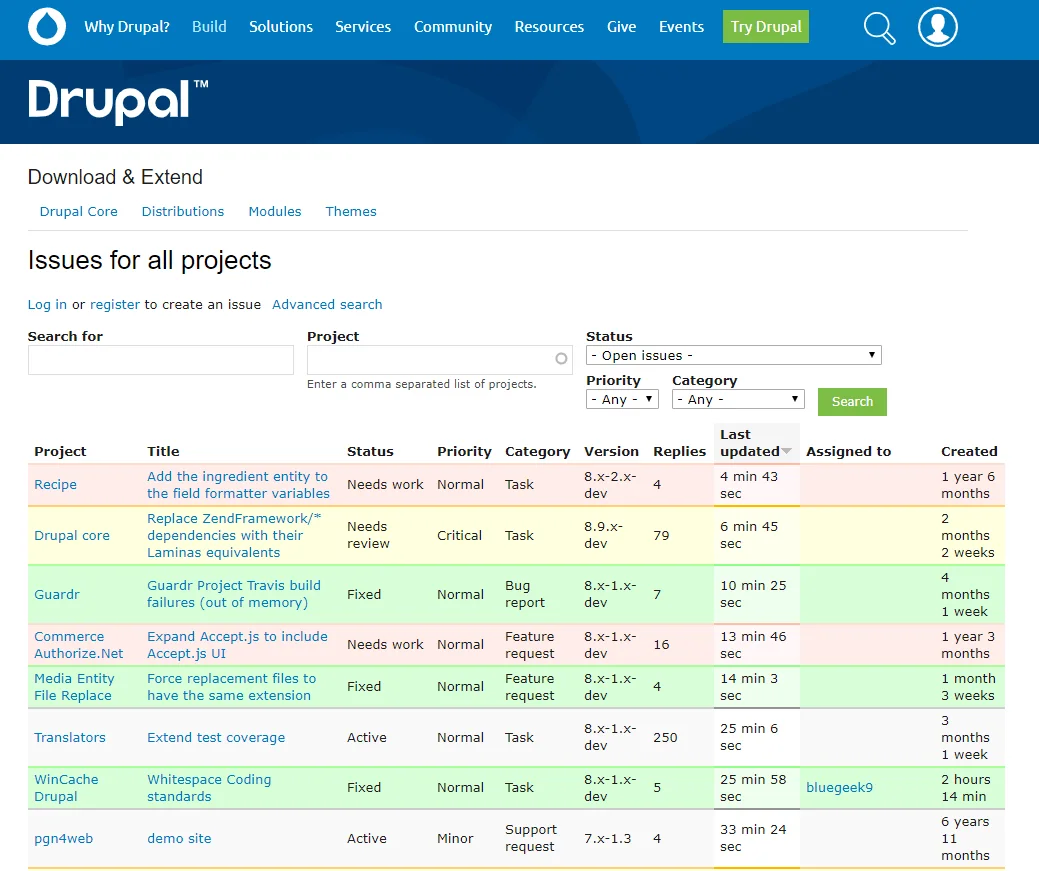Open issue Guardr Project Travis build failures
This screenshot has width=1039, height=871.
click(x=234, y=594)
